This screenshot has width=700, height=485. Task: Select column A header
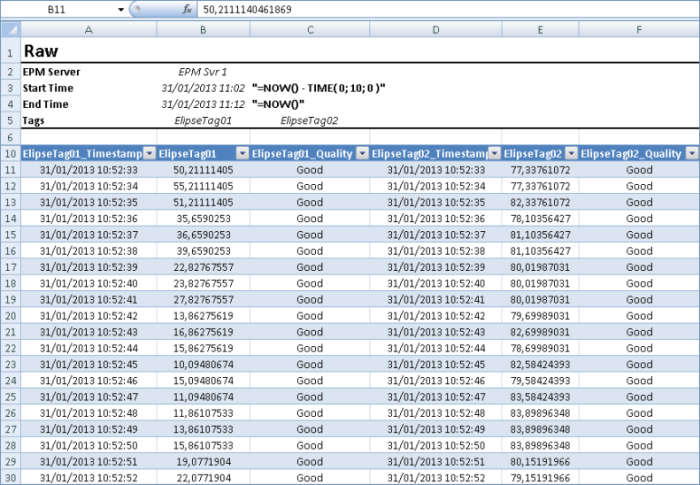click(x=88, y=29)
